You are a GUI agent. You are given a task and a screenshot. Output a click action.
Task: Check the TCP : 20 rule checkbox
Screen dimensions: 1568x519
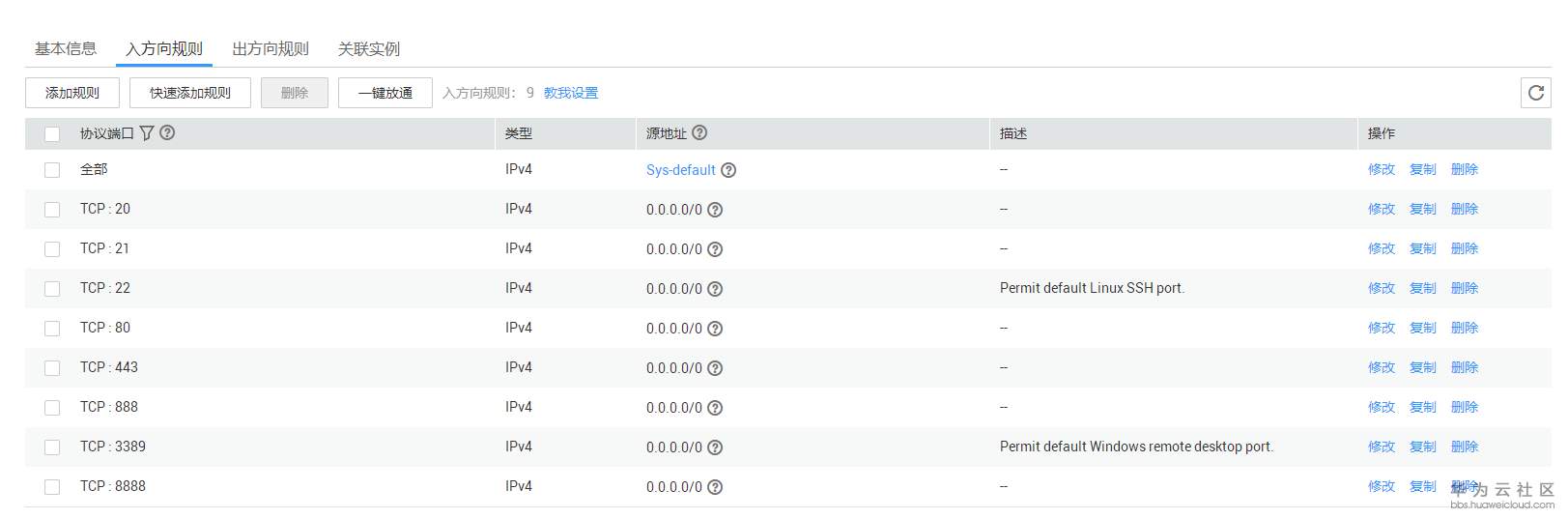(x=52, y=210)
